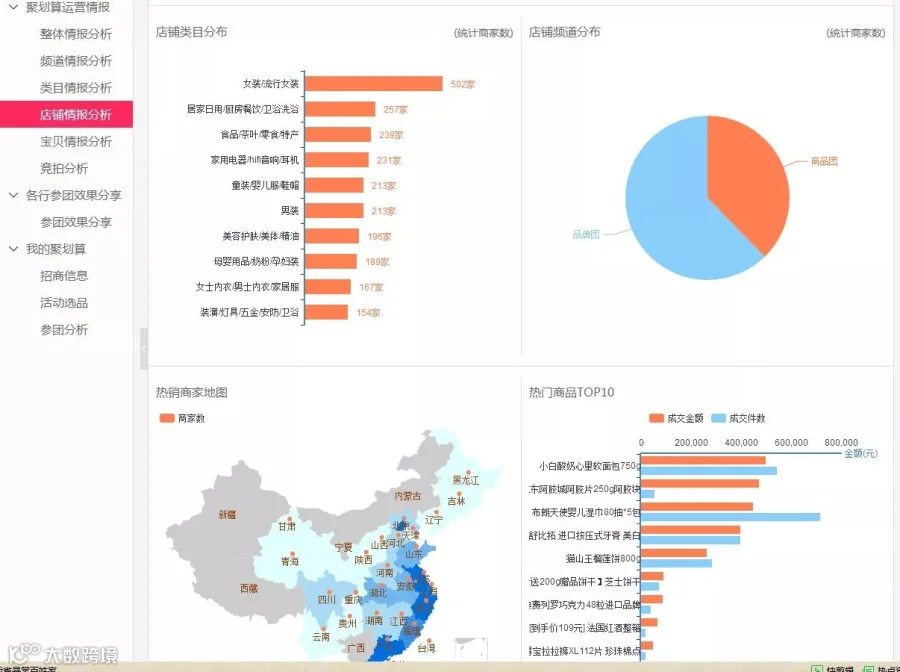The image size is (900, 672).
Task: Collapse the sidebar using the arrow handle
Action: pyautogui.click(x=144, y=348)
